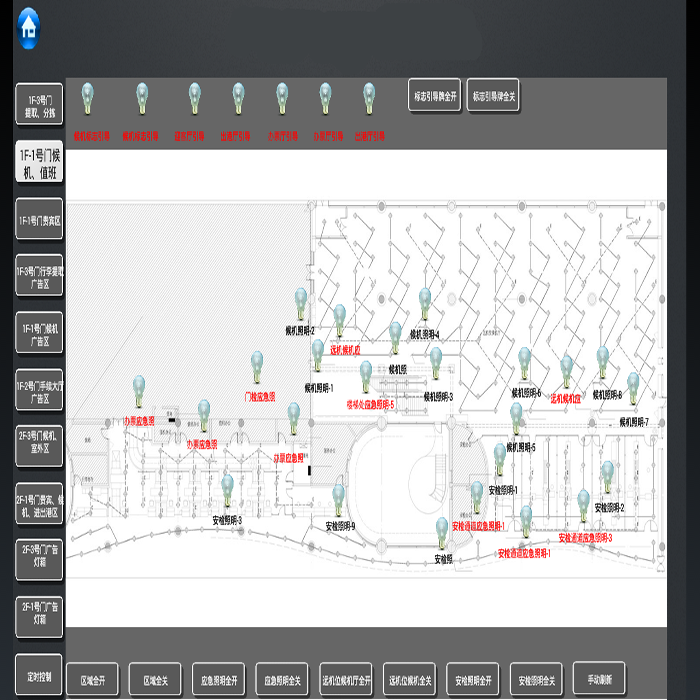Refresh status with 手动刷新 button

tap(599, 679)
